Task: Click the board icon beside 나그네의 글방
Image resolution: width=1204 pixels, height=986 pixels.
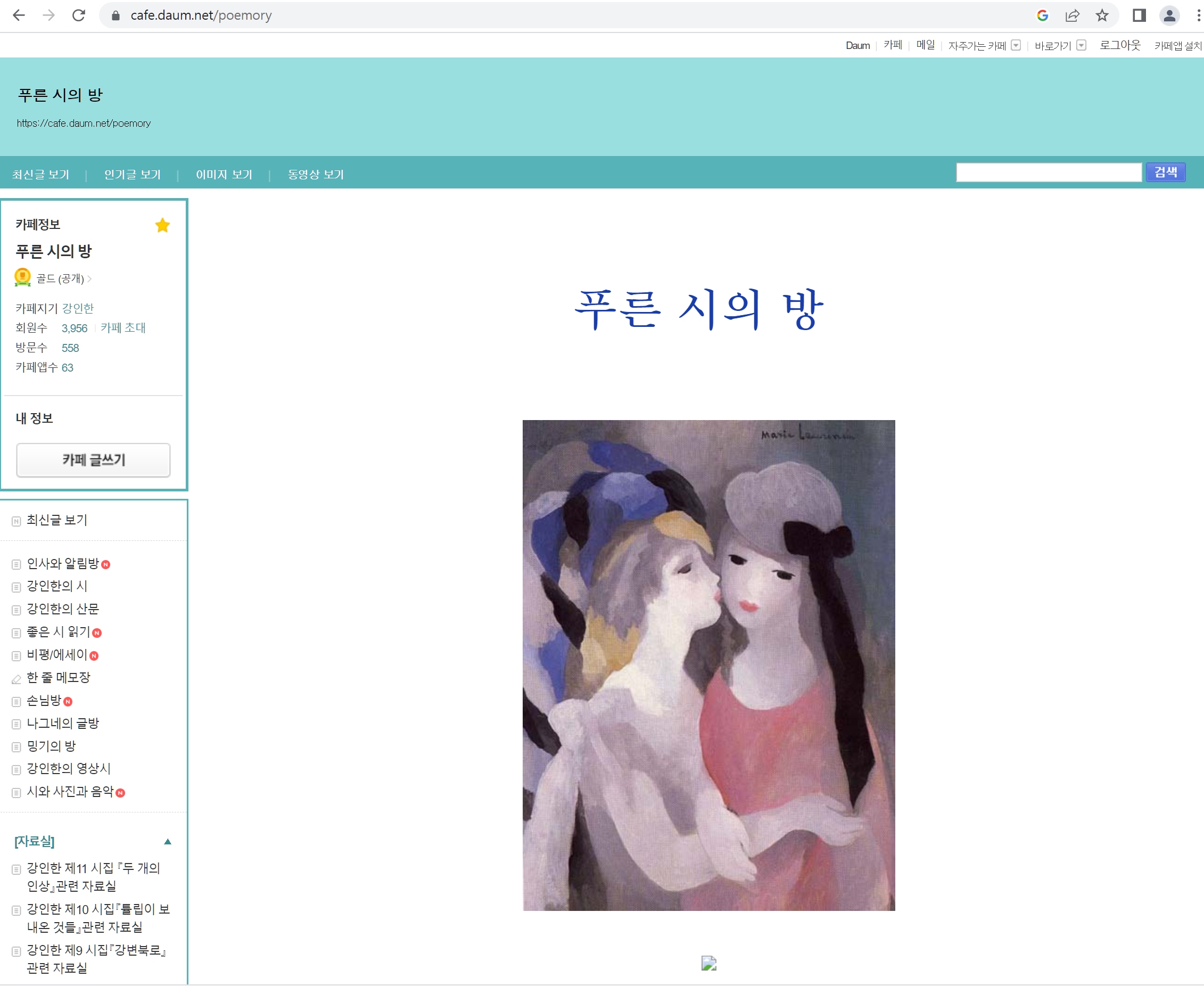Action: [x=16, y=724]
